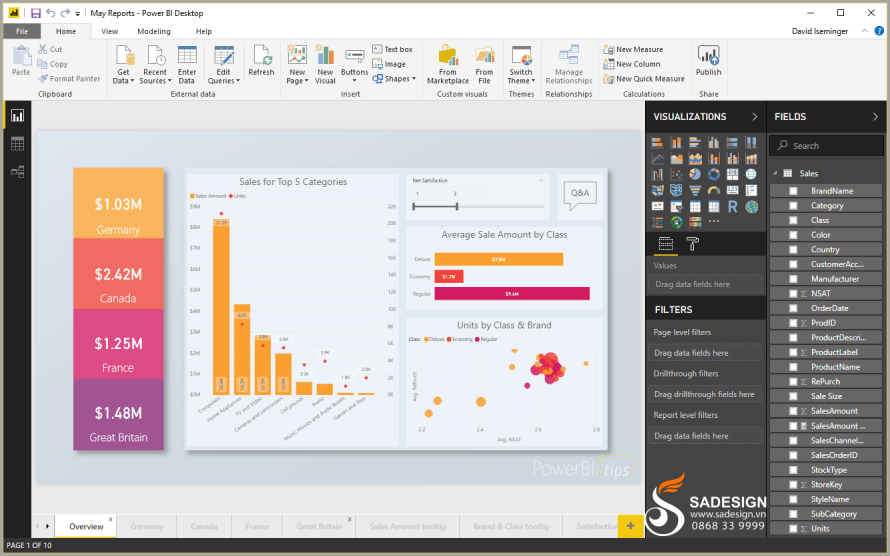Screen dimensions: 890x556
Task: Click the Q&A speech bubble button
Action: (580, 196)
